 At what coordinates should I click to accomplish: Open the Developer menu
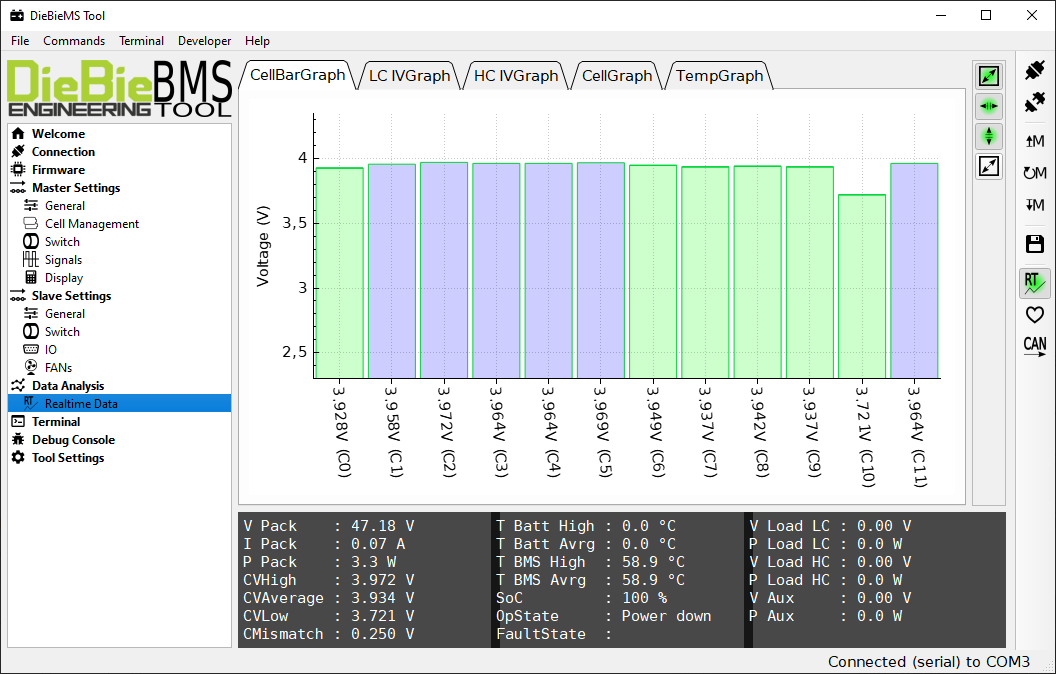[x=204, y=41]
